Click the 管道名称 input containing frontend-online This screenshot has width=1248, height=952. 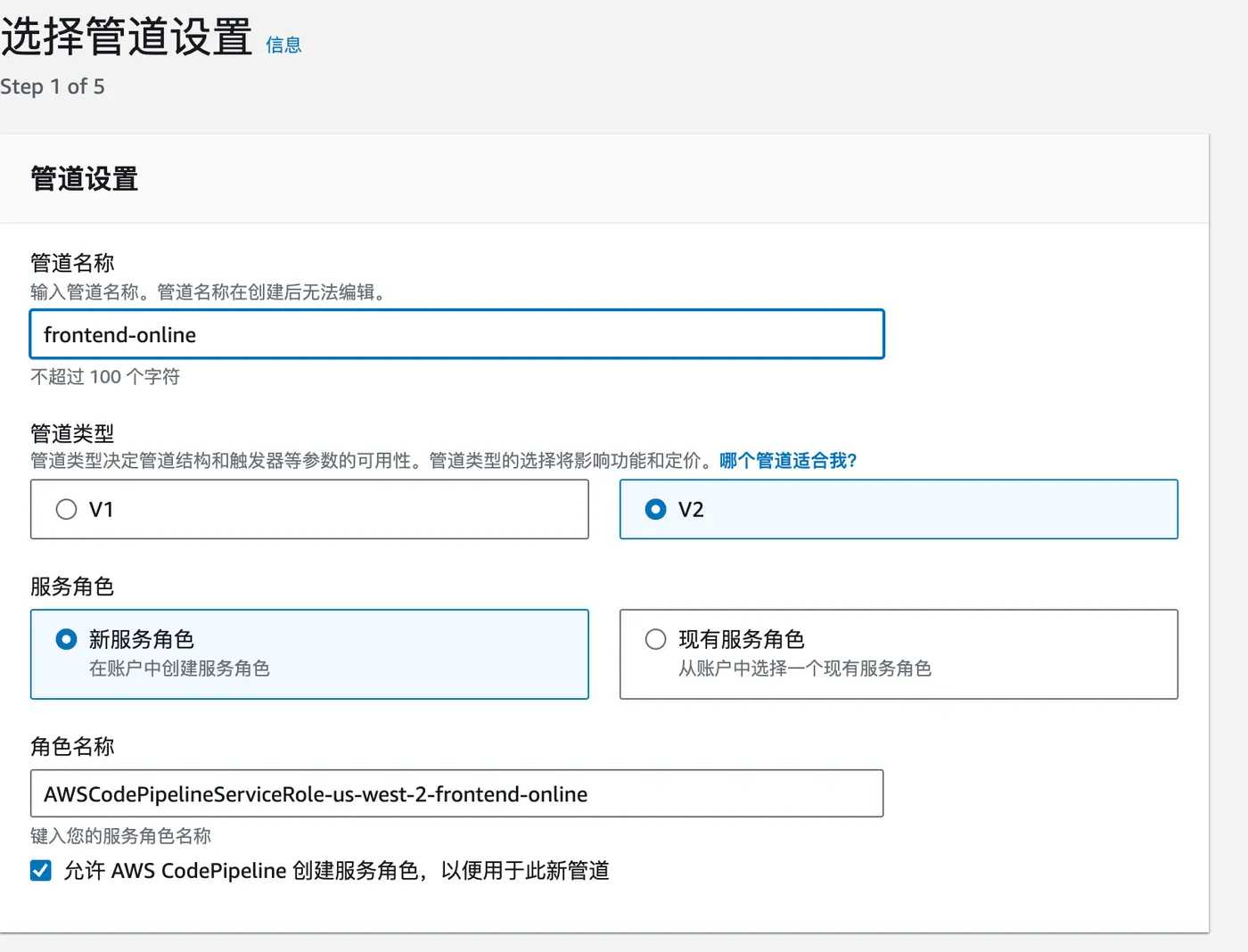click(456, 334)
